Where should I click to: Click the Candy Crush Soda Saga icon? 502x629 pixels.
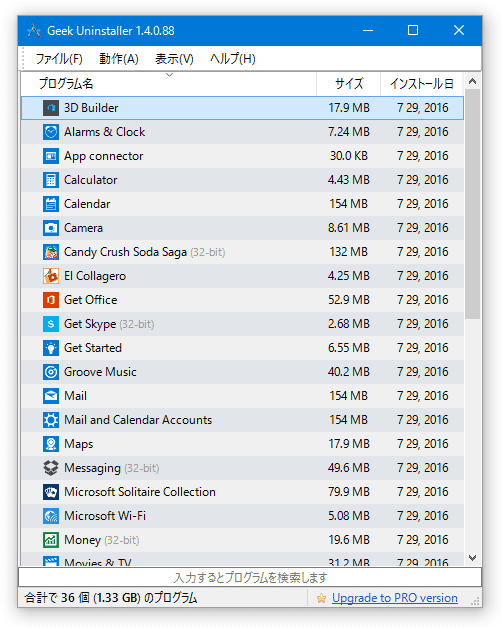(51, 252)
